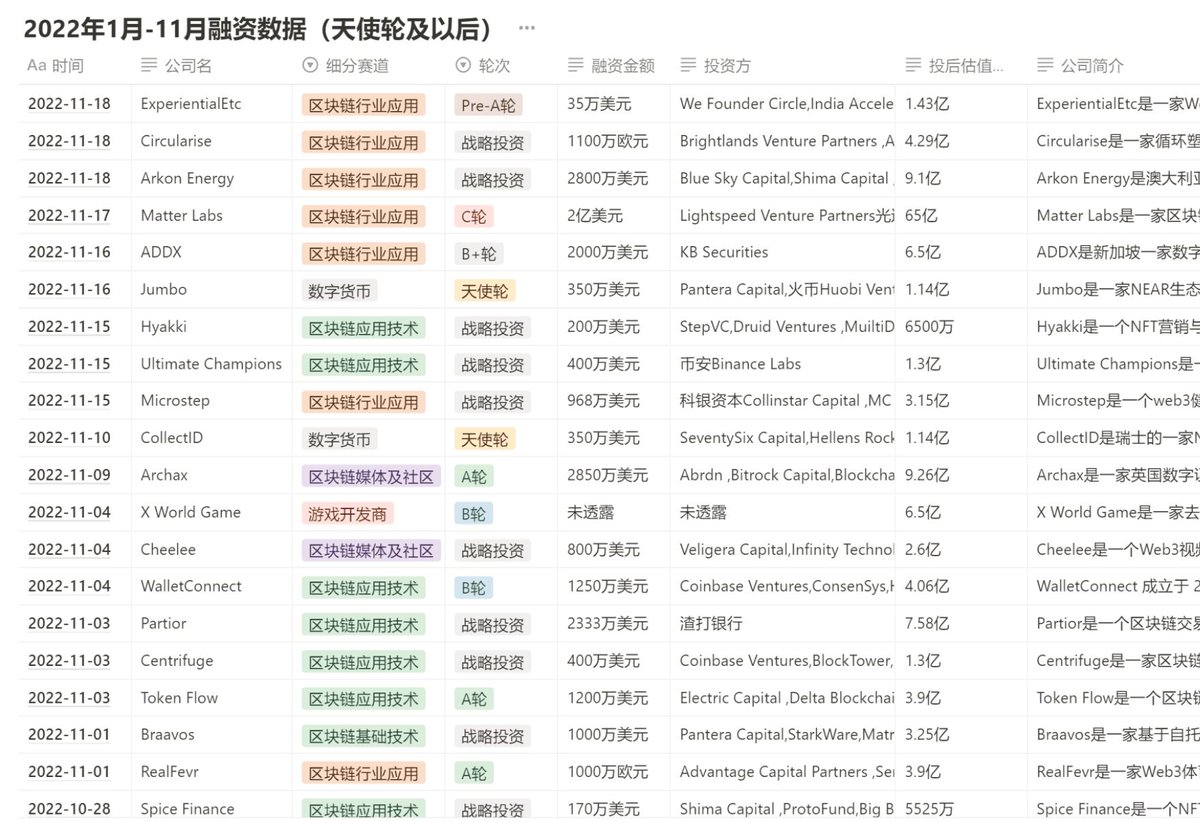The image size is (1200, 822).
Task: Select the Cheelee company cell
Action: [x=168, y=548]
